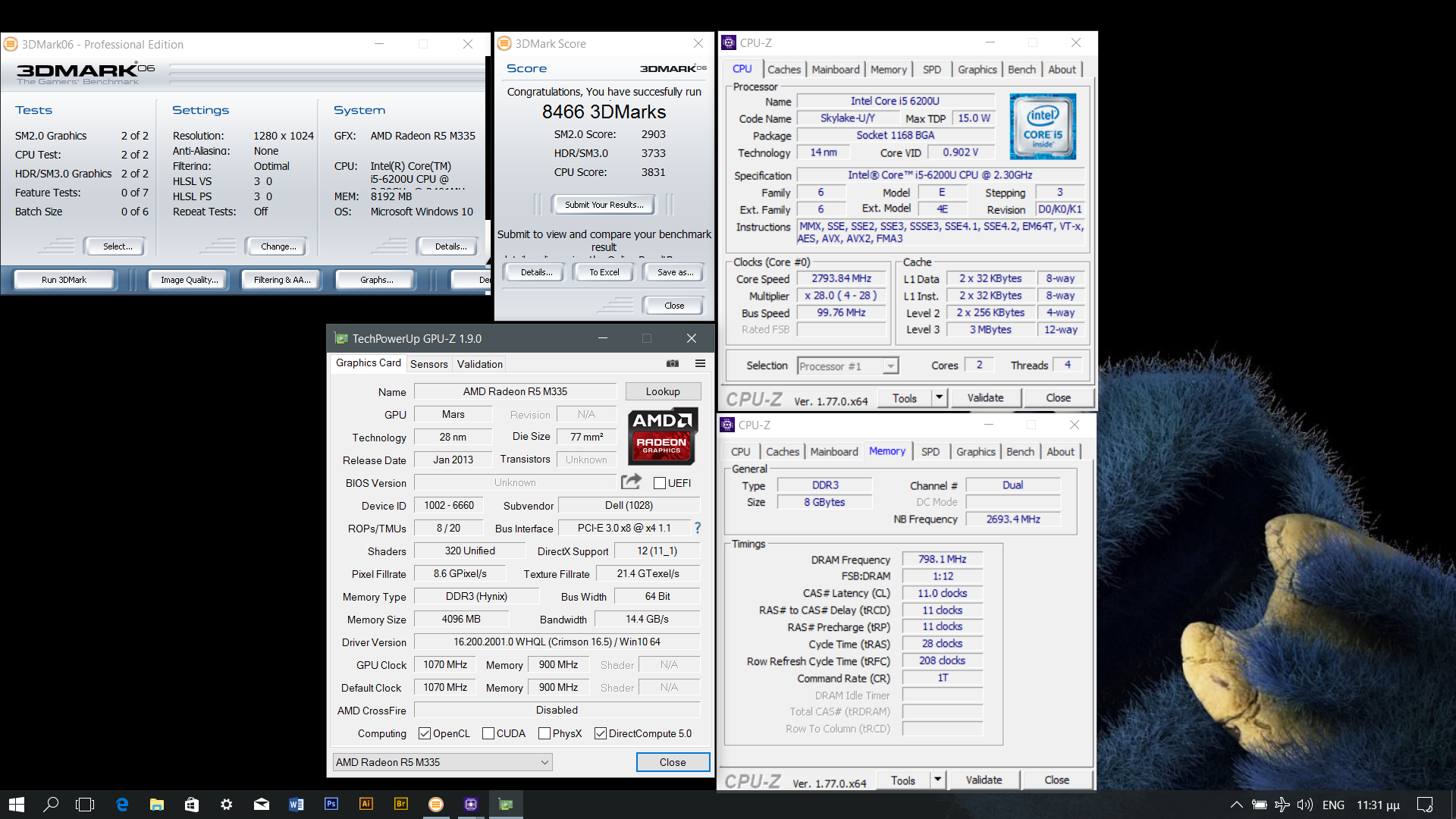This screenshot has width=1456, height=819.
Task: Open the Mail app on taskbar
Action: tap(262, 805)
